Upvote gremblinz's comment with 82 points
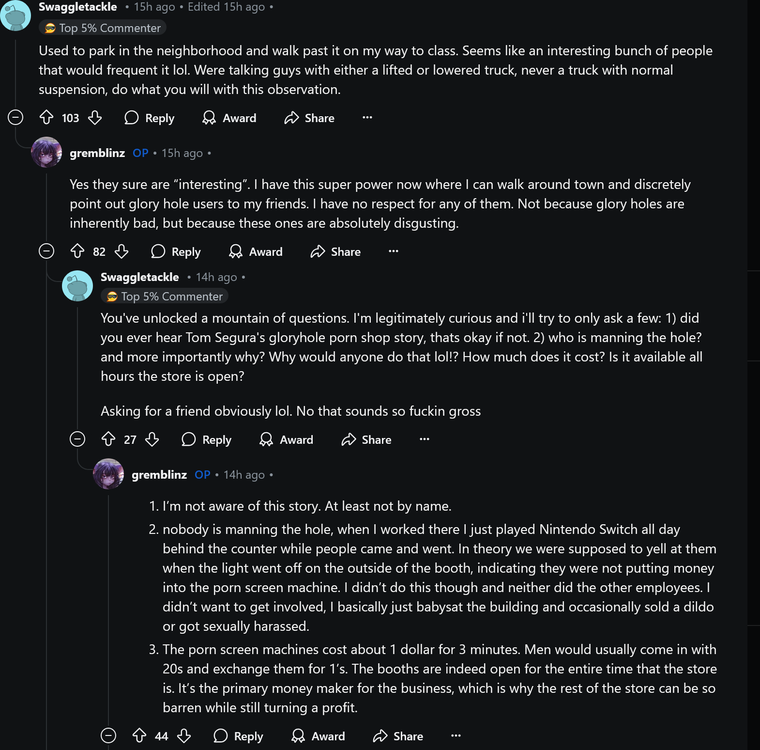 77,252
